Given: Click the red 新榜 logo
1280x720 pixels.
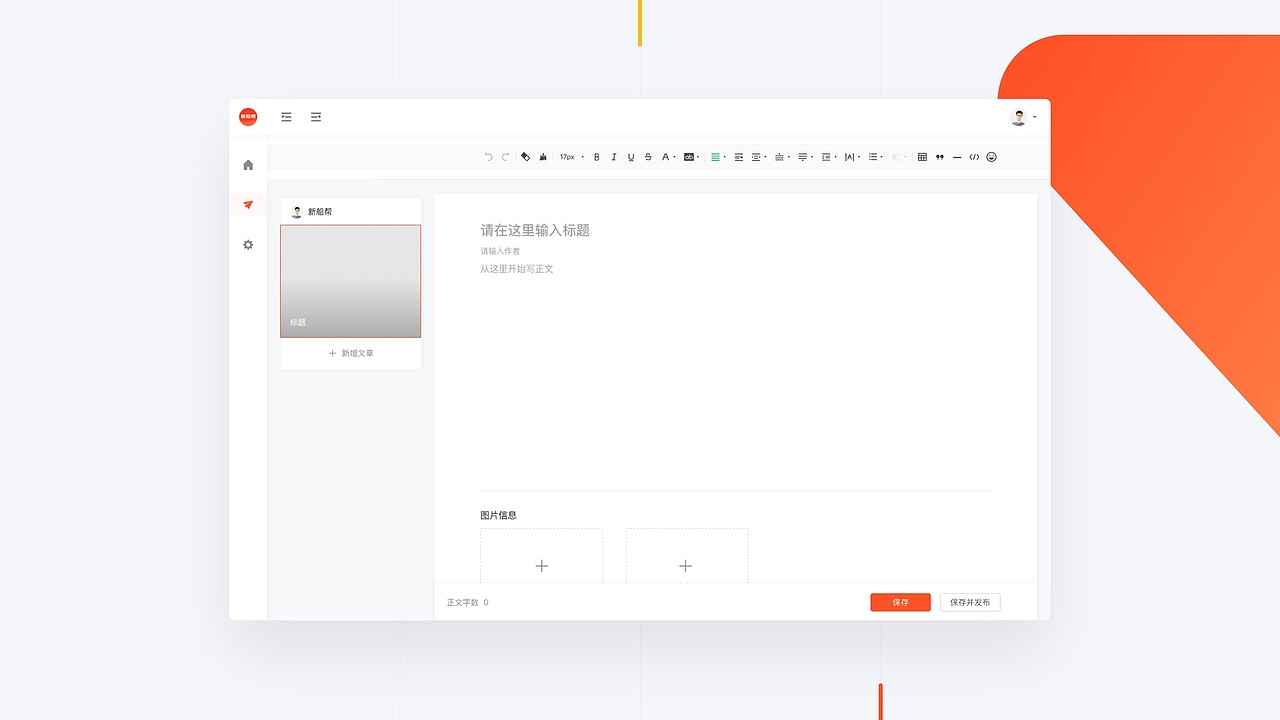Looking at the screenshot, I should click(x=248, y=117).
